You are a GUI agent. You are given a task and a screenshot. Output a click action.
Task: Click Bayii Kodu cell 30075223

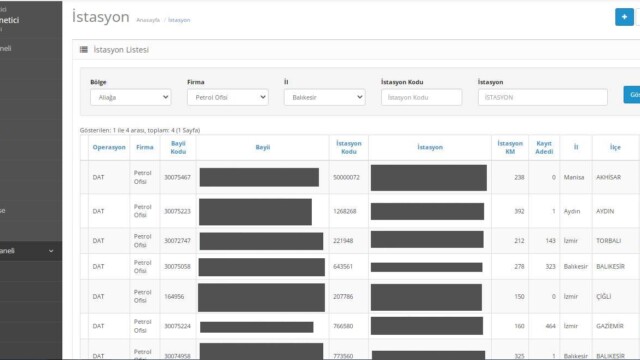[x=177, y=211]
